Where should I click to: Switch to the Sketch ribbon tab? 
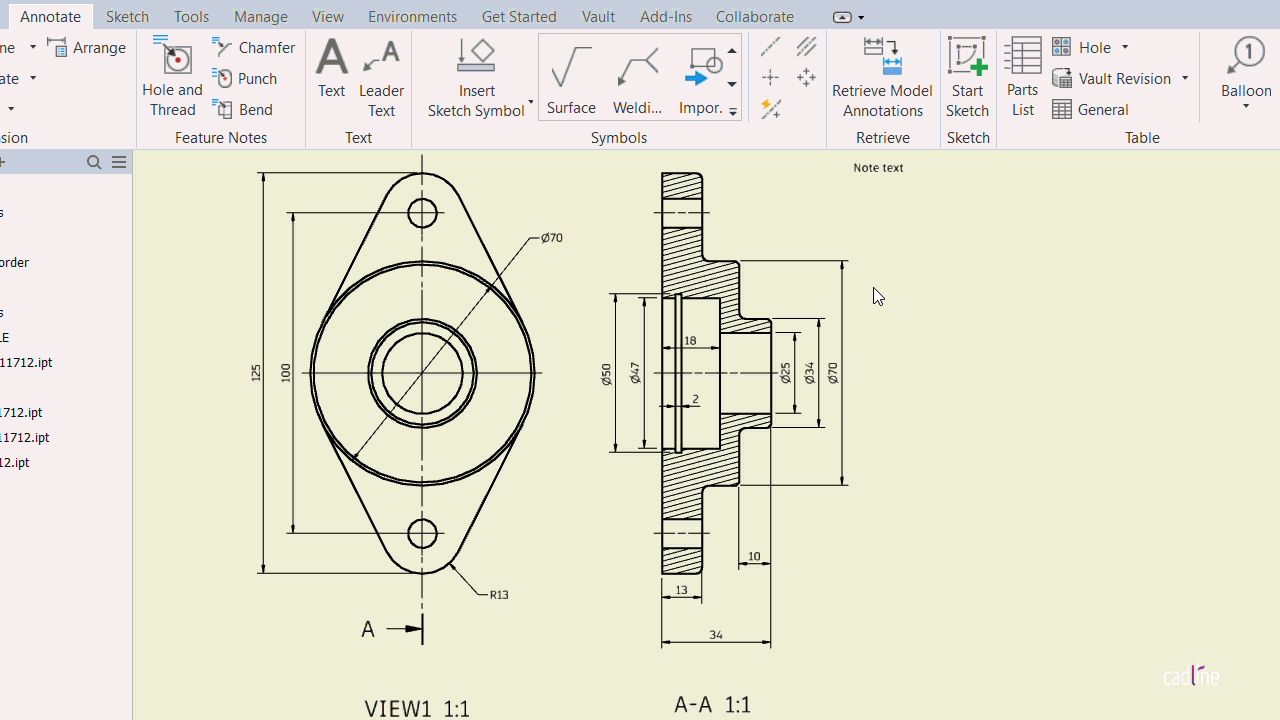127,16
